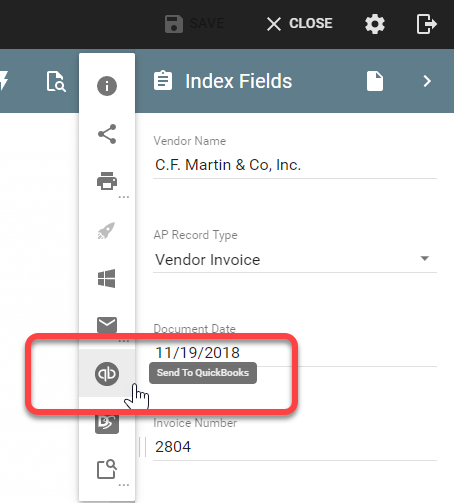Click the Vendor Name input field
Image resolution: width=454 pixels, height=503 pixels.
pos(295,165)
